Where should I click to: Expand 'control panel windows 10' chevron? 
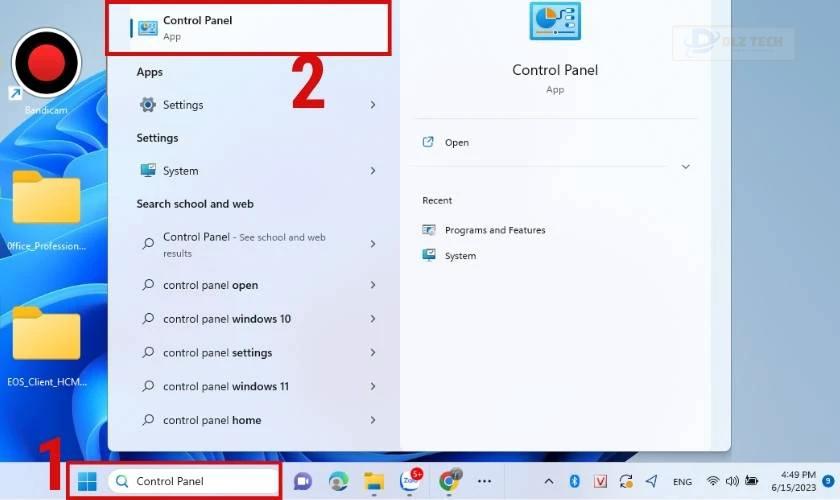tap(373, 318)
